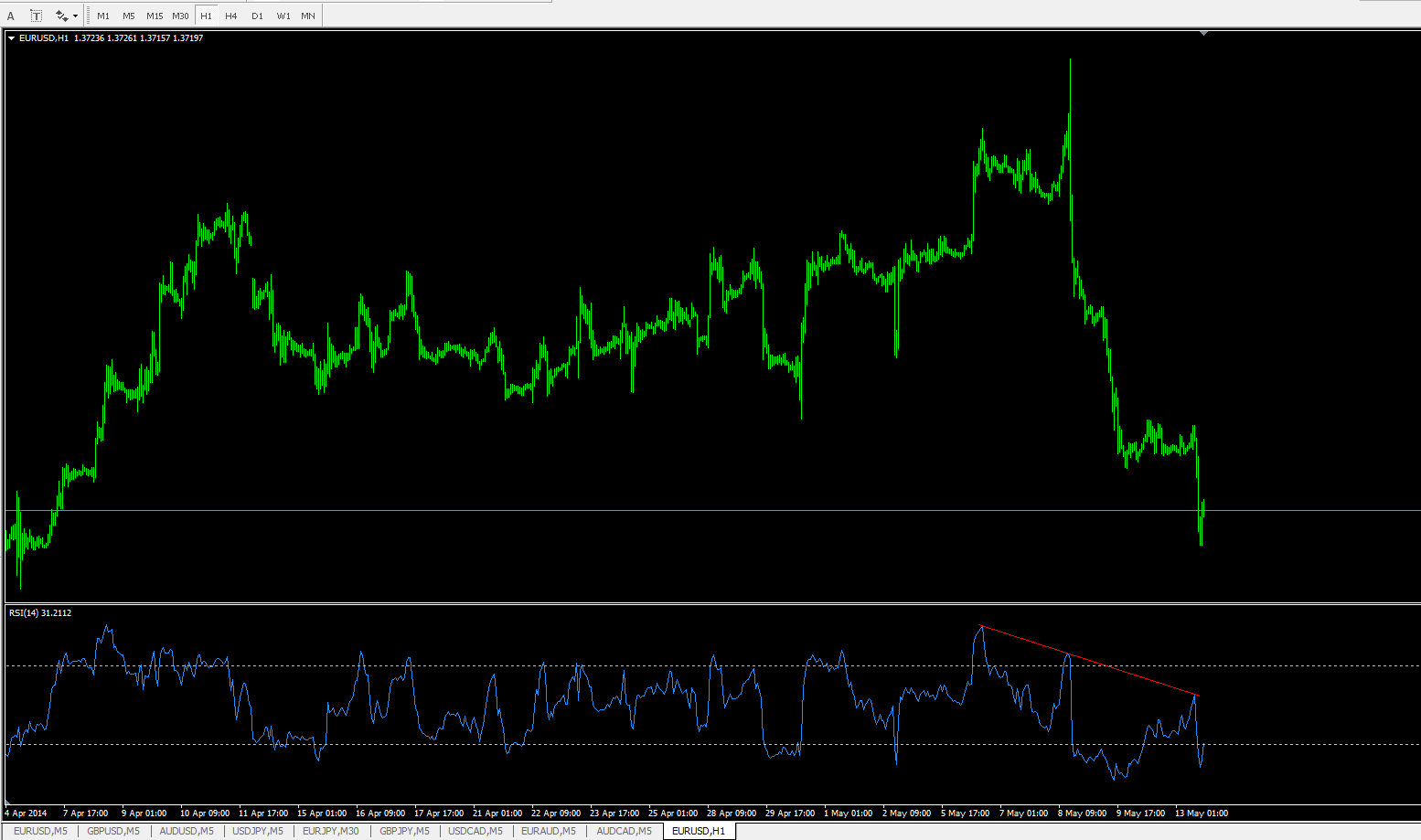
Task: Click the 21 Apr 01:00 time label
Action: pos(497,813)
